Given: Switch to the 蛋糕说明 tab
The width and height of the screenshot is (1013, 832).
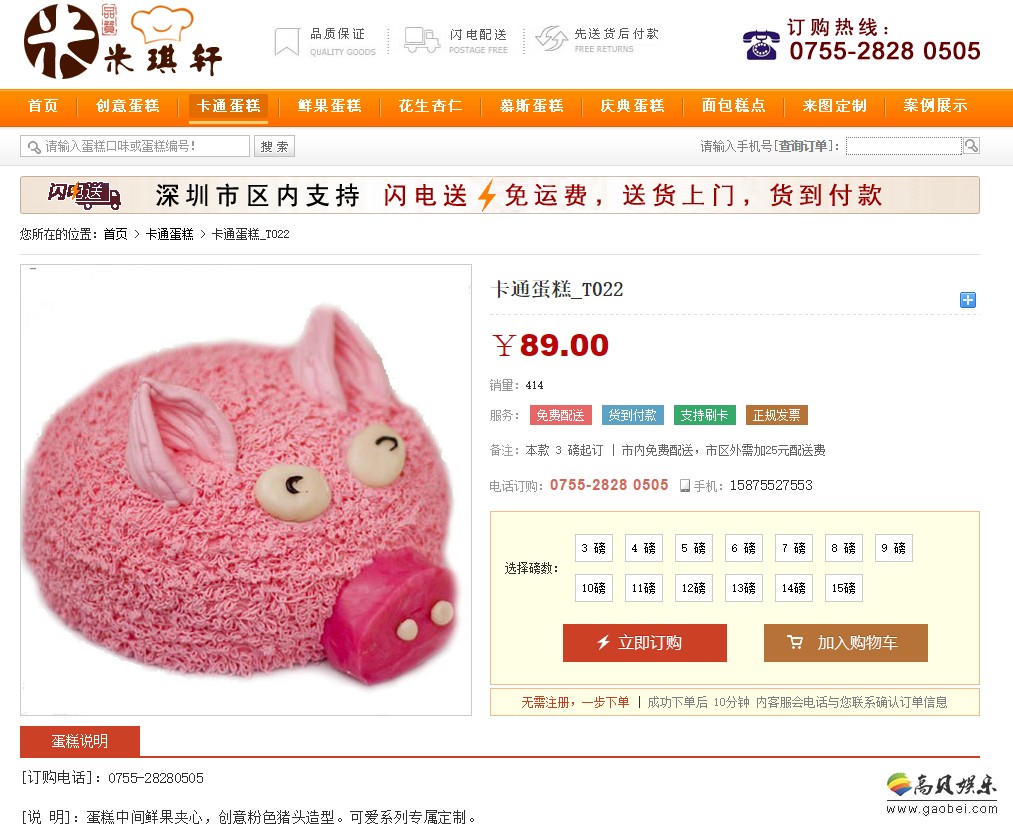Looking at the screenshot, I should tap(80, 741).
